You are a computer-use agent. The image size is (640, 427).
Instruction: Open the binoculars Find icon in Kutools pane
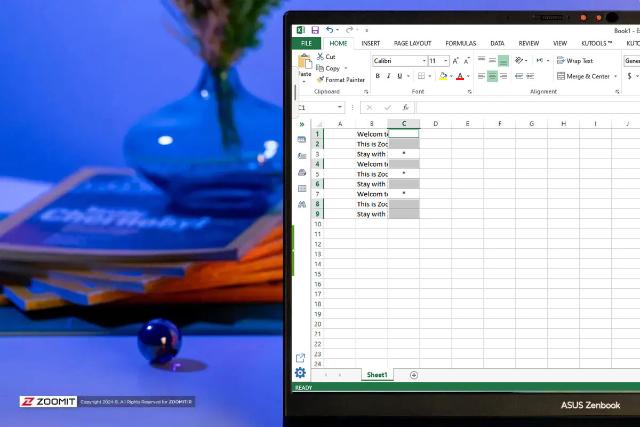coord(302,204)
